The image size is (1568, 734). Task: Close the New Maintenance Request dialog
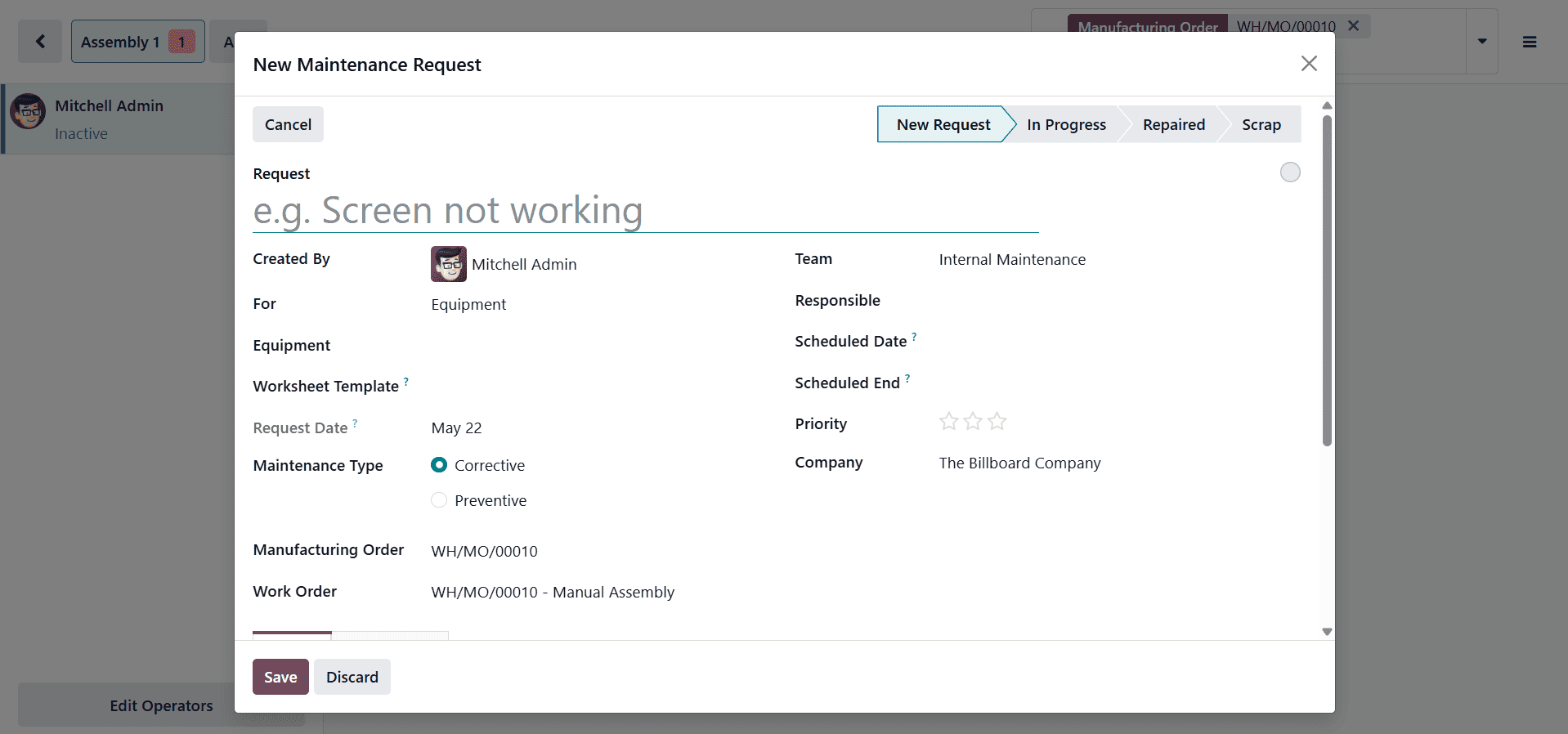(x=1309, y=64)
